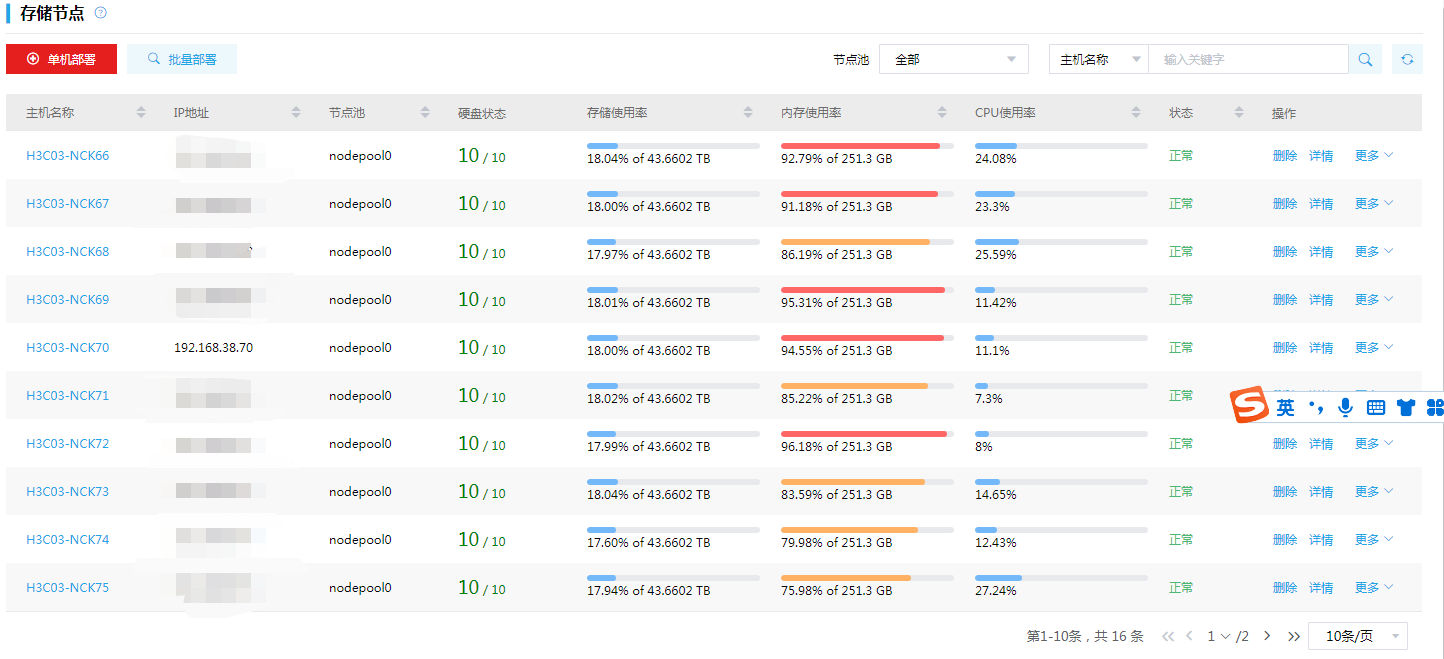The height and width of the screenshot is (659, 1444).
Task: Go to the next page arrow
Action: (x=1267, y=636)
